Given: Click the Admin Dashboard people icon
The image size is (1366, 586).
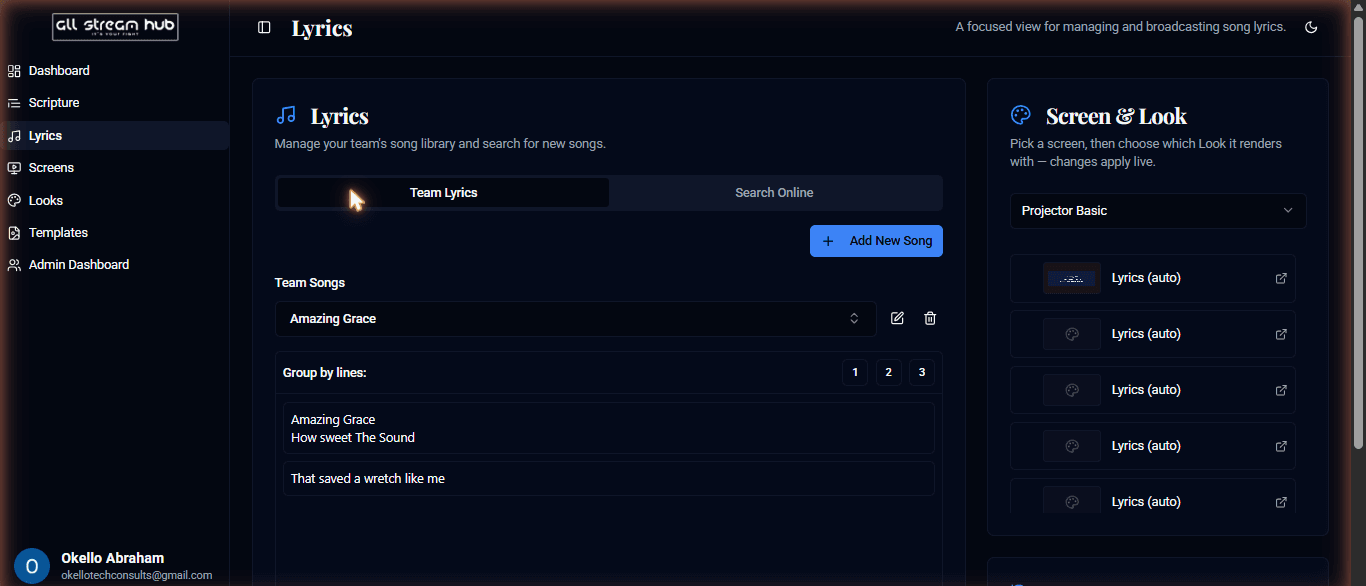Looking at the screenshot, I should pos(14,265).
